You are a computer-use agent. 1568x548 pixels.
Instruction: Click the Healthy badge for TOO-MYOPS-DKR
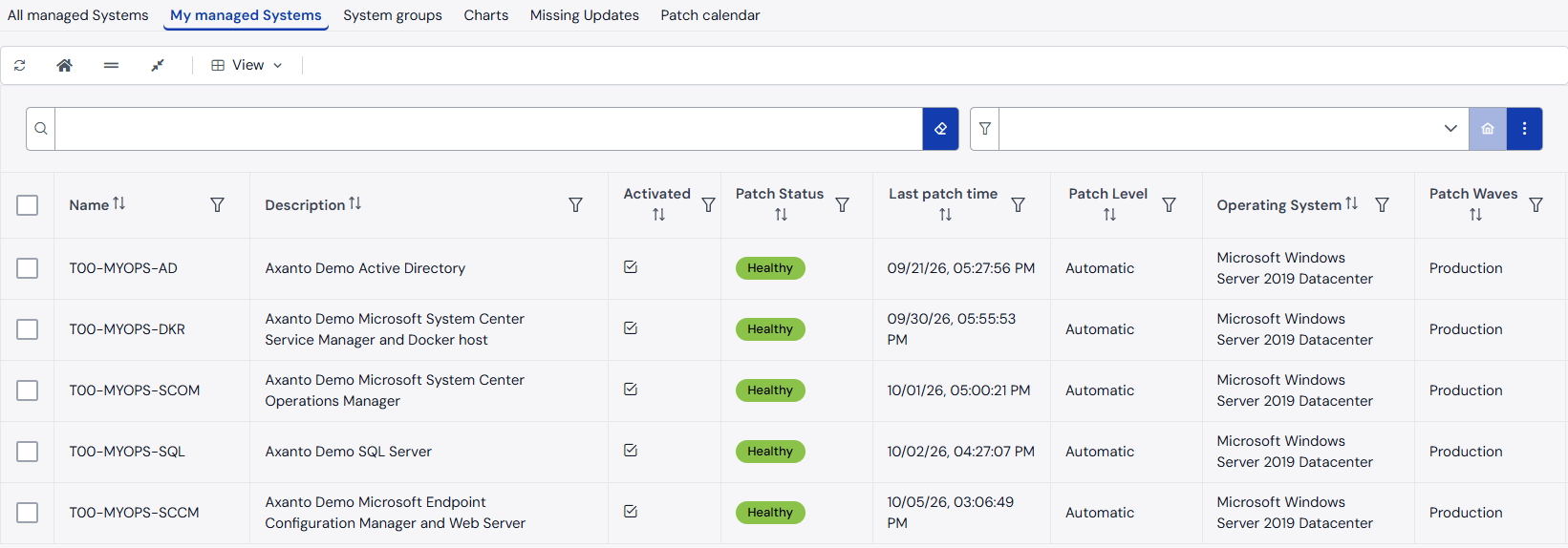(x=770, y=329)
